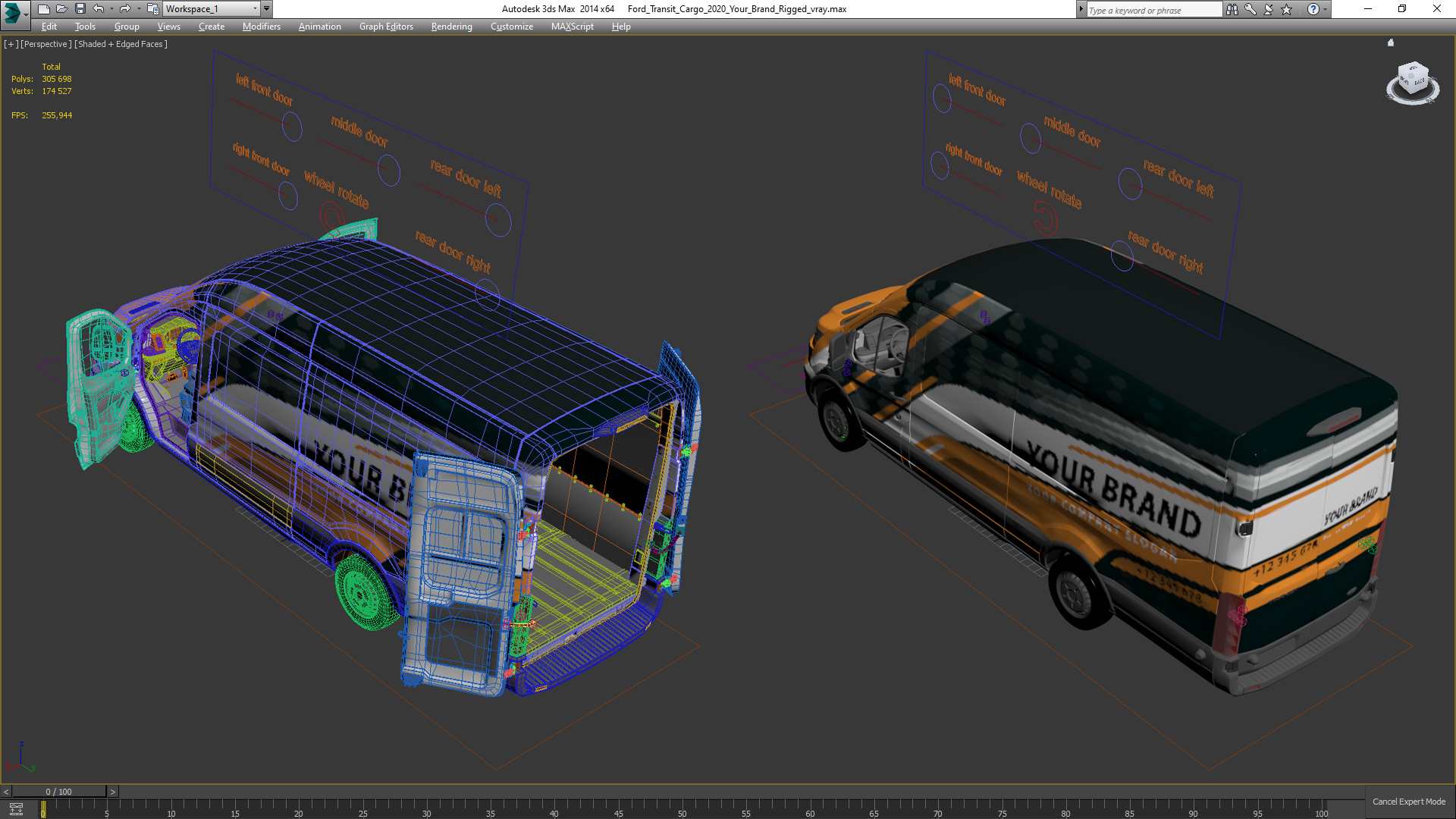Undo the last scene operation
The image size is (1456, 819).
coord(99,9)
